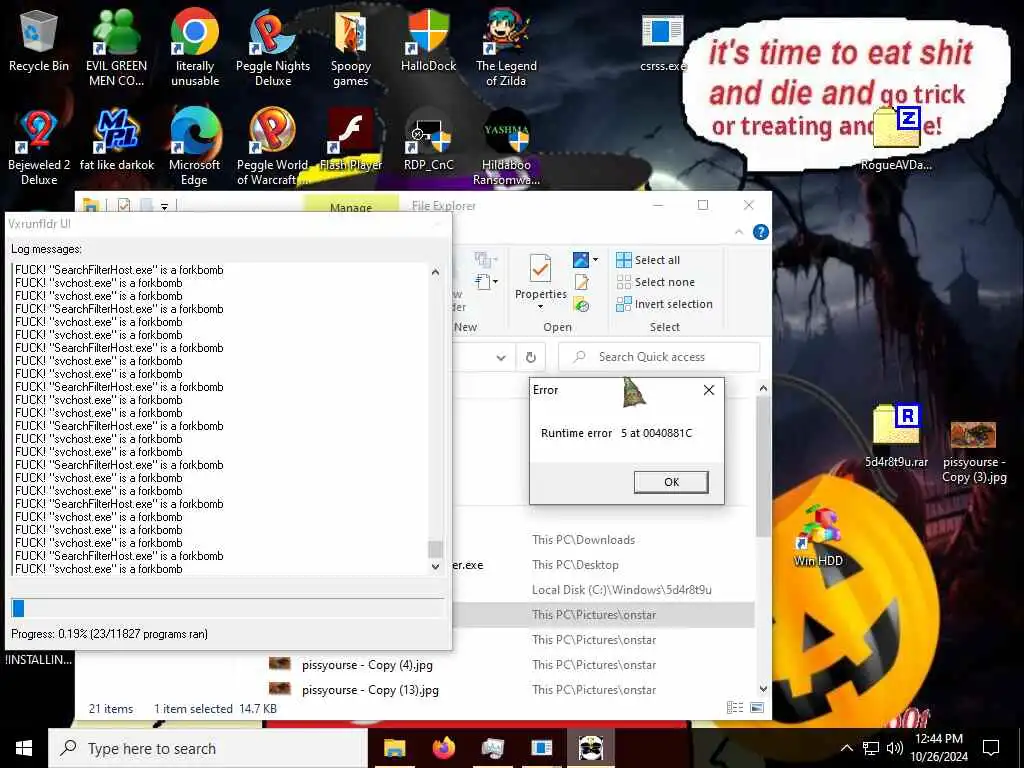Click Local Disk (C:)\Windows\5d4r8t9u path
1024x768 pixels.
coord(622,590)
